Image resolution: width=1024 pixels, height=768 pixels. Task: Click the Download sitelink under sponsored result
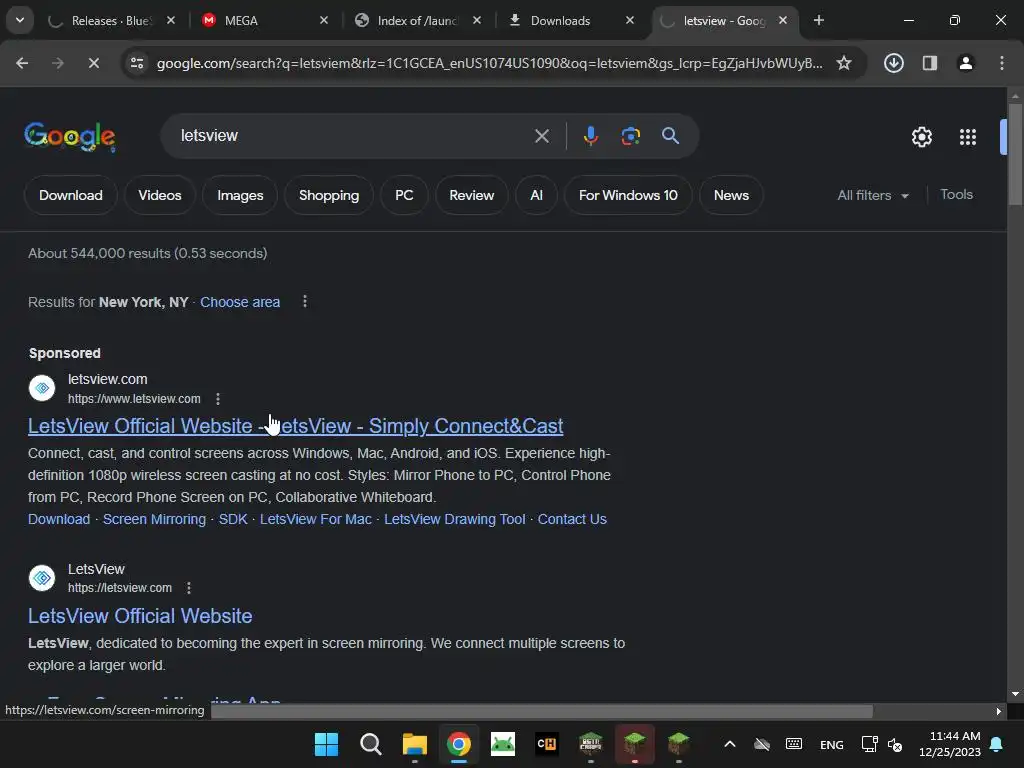(x=59, y=519)
